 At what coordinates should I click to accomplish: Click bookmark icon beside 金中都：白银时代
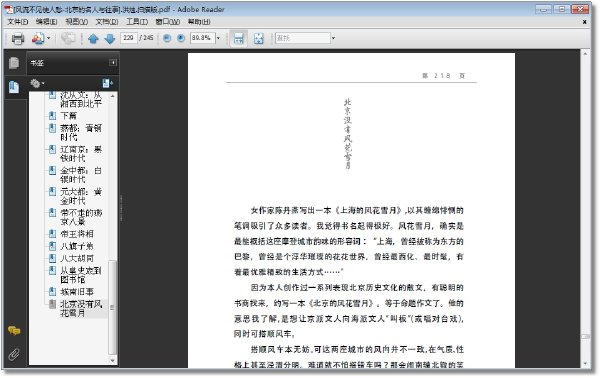(53, 171)
